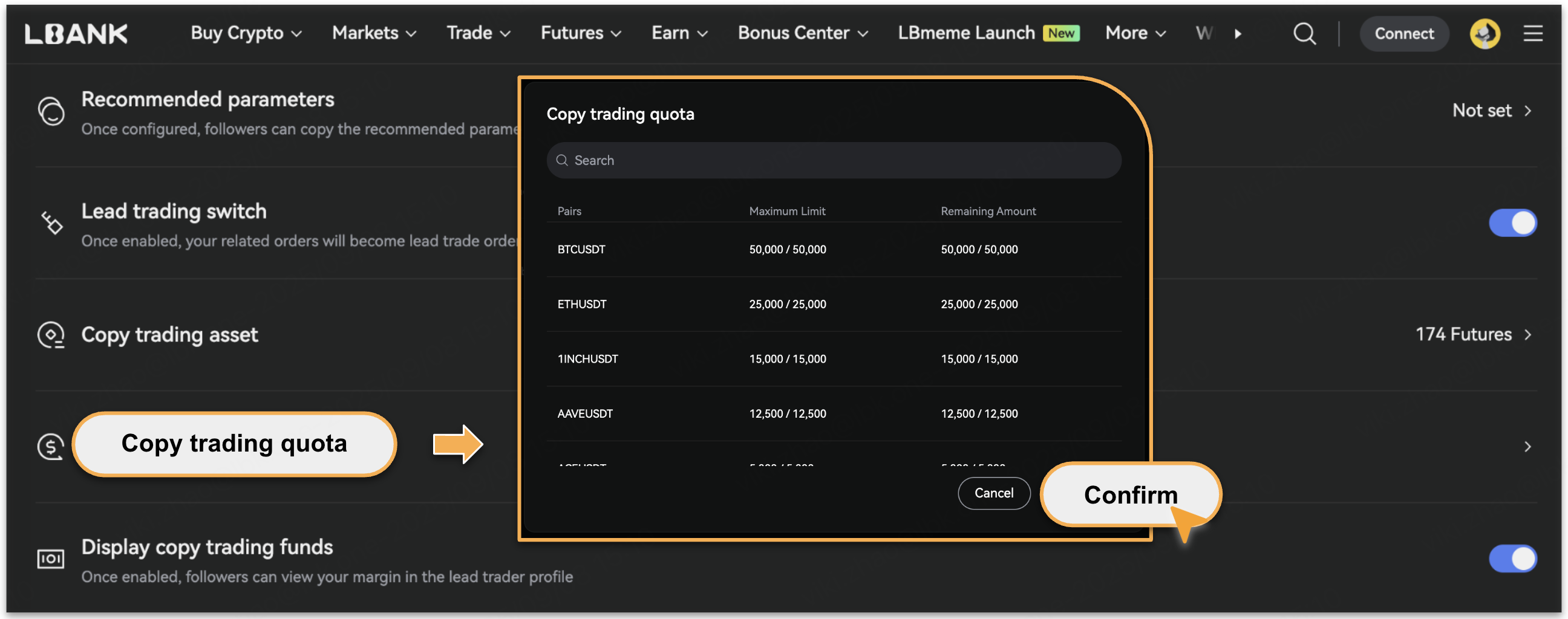The height and width of the screenshot is (619, 1568).
Task: Click the Display copy trading funds icon
Action: coord(51,559)
